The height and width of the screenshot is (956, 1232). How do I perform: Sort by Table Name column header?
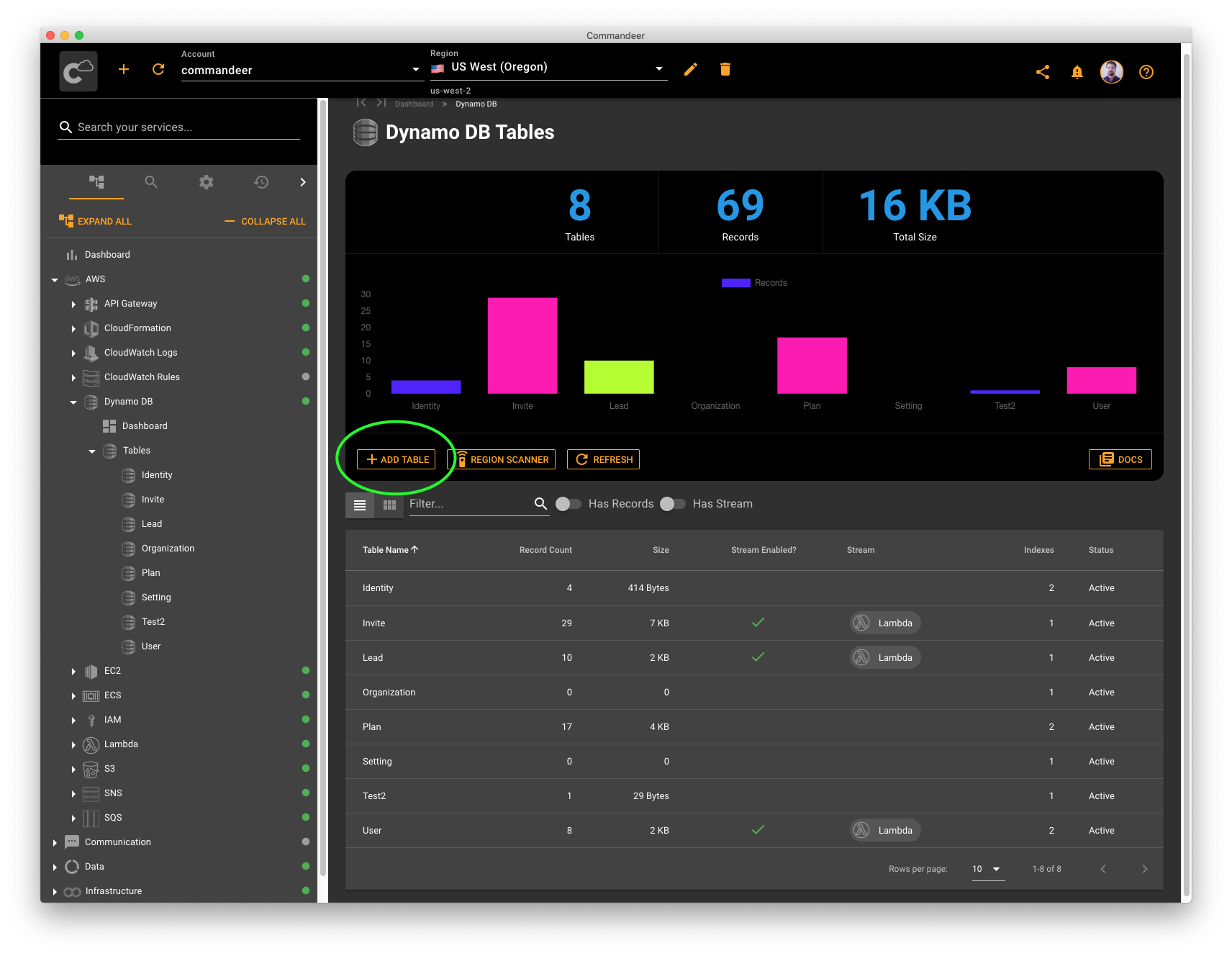pos(390,550)
